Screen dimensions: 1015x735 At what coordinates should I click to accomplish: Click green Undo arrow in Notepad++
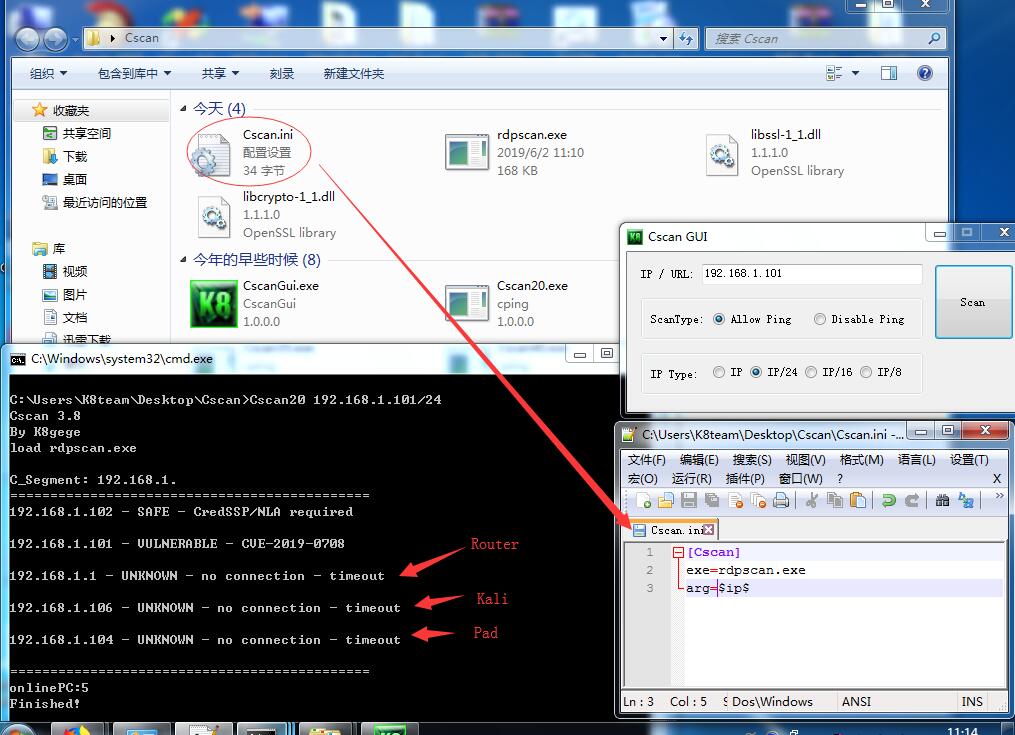[889, 500]
